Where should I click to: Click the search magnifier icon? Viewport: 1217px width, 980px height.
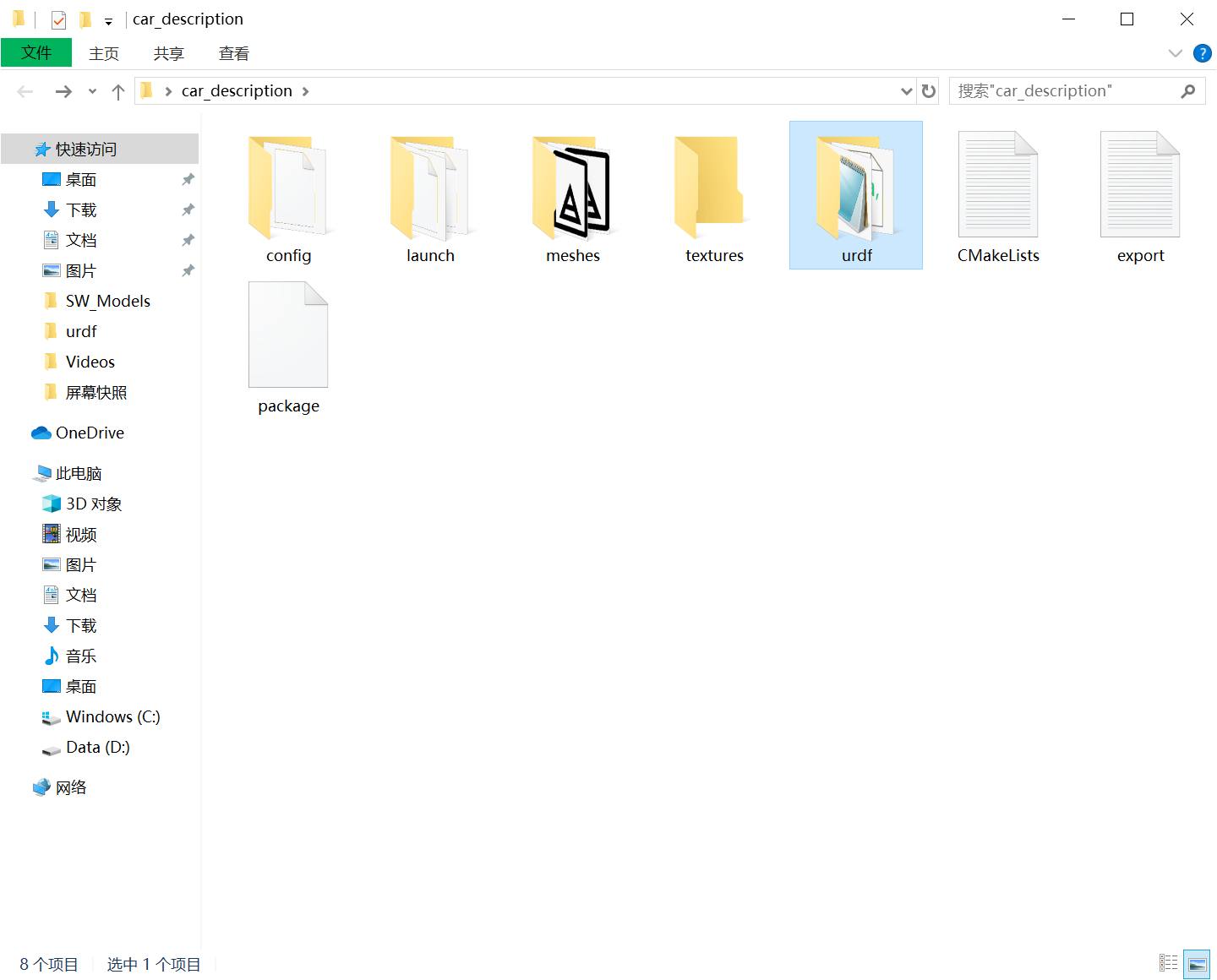[x=1188, y=91]
